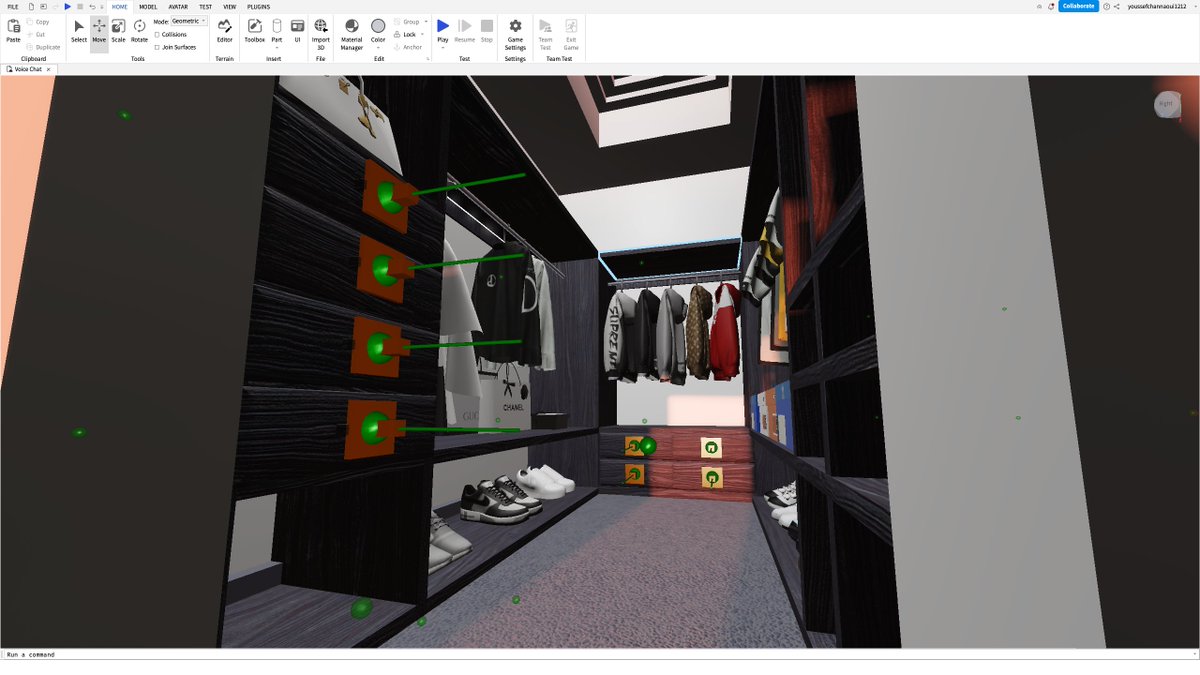1200x675 pixels.
Task: Switch to the MODEL ribbon tab
Action: pos(148,7)
